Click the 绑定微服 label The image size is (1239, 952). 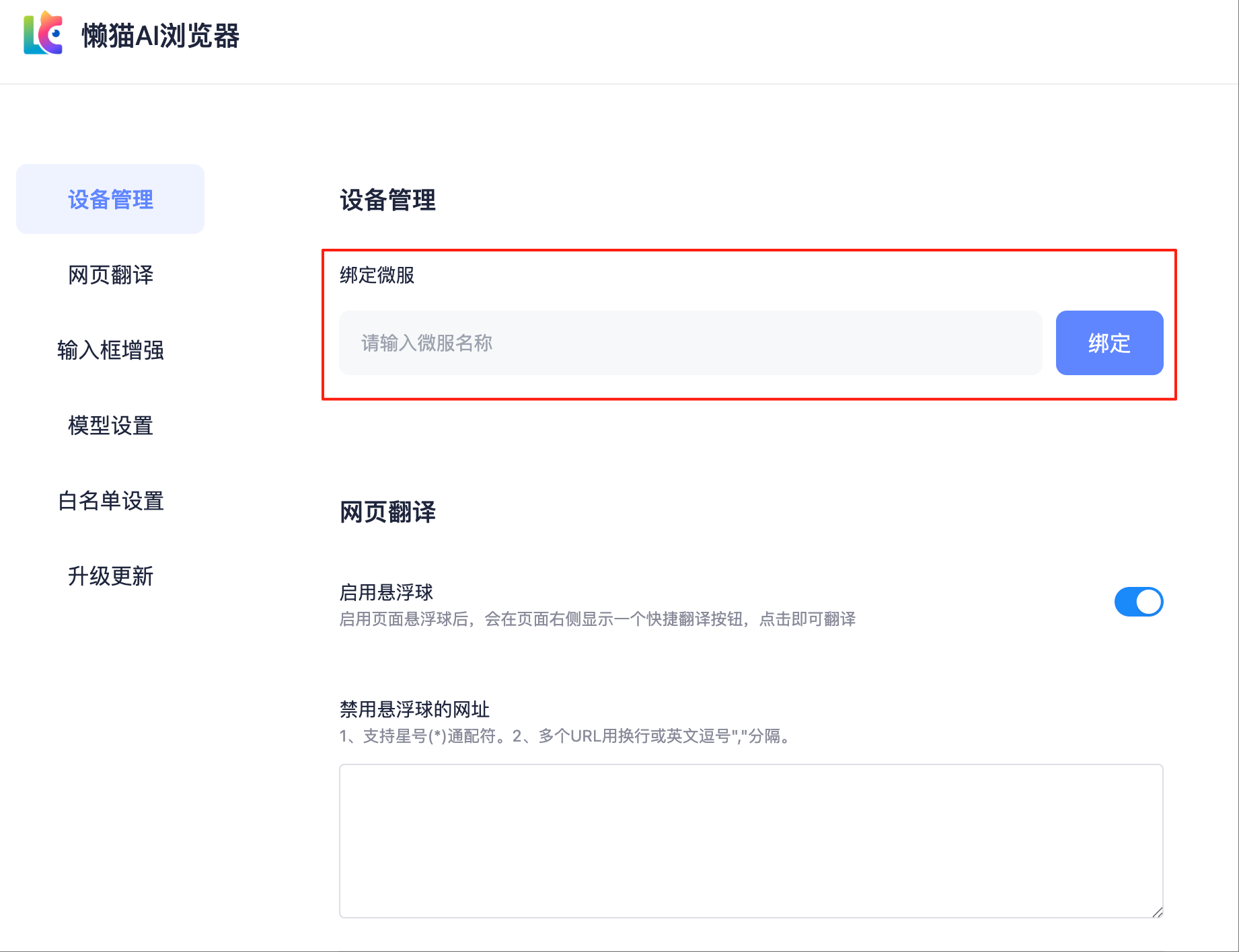(x=377, y=275)
